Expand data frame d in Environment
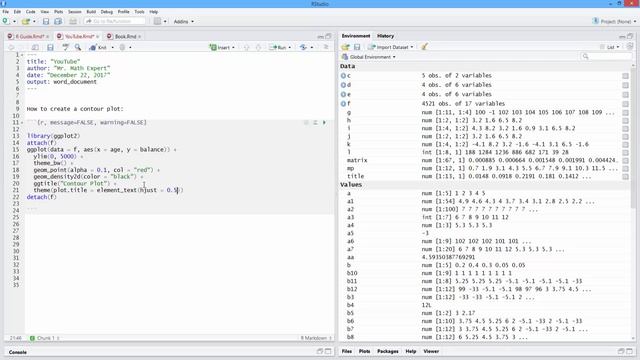This screenshot has width=640, height=360. click(x=343, y=85)
